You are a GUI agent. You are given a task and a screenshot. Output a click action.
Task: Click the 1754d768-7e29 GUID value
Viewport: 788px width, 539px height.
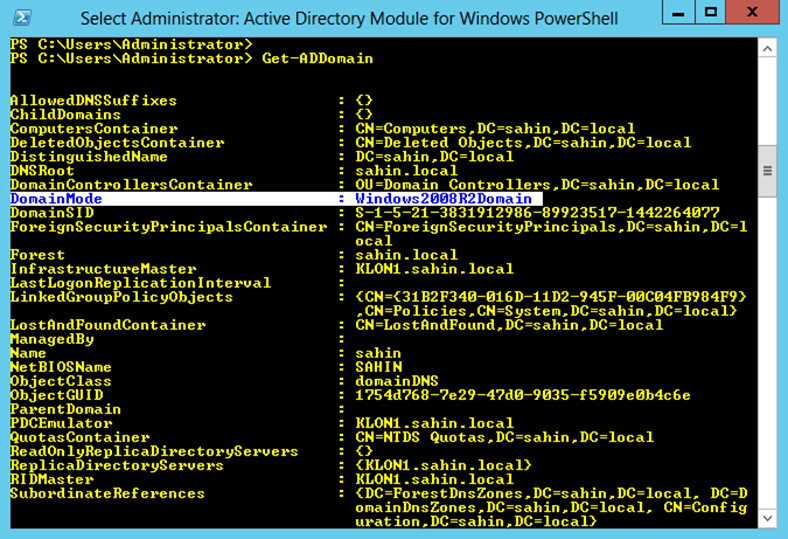tap(523, 395)
